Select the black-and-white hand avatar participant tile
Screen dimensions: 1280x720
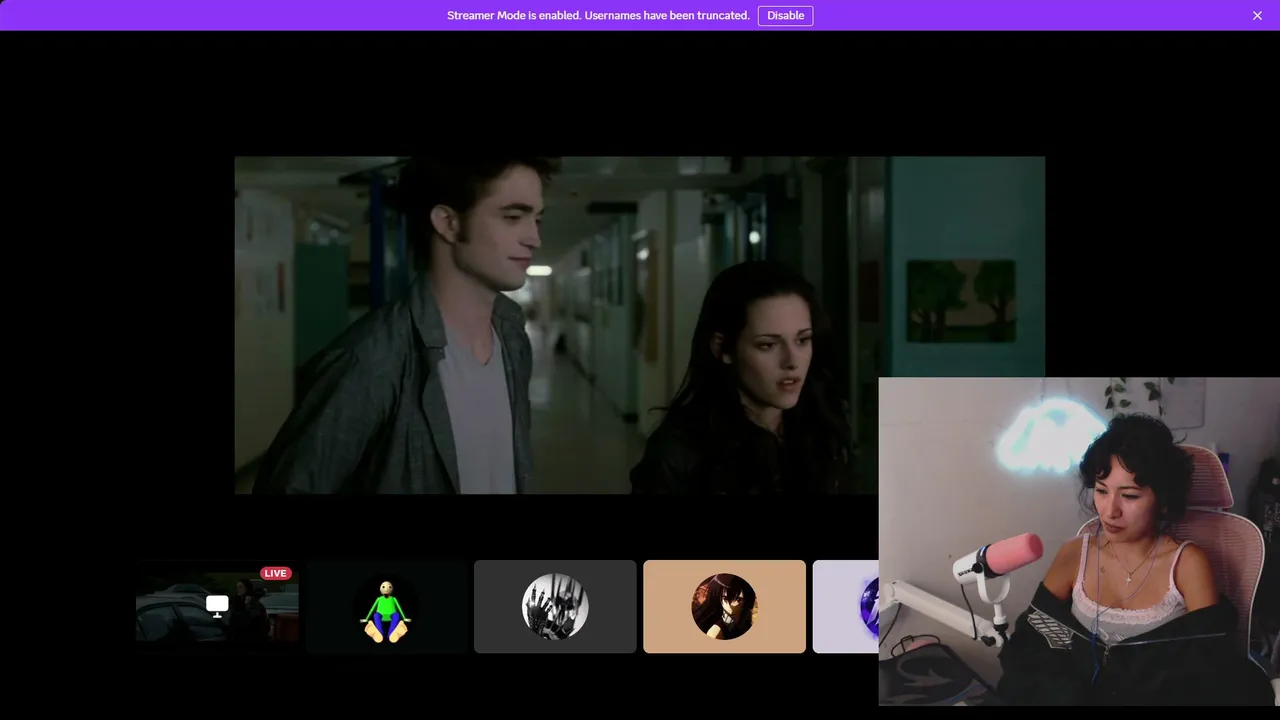pos(555,606)
